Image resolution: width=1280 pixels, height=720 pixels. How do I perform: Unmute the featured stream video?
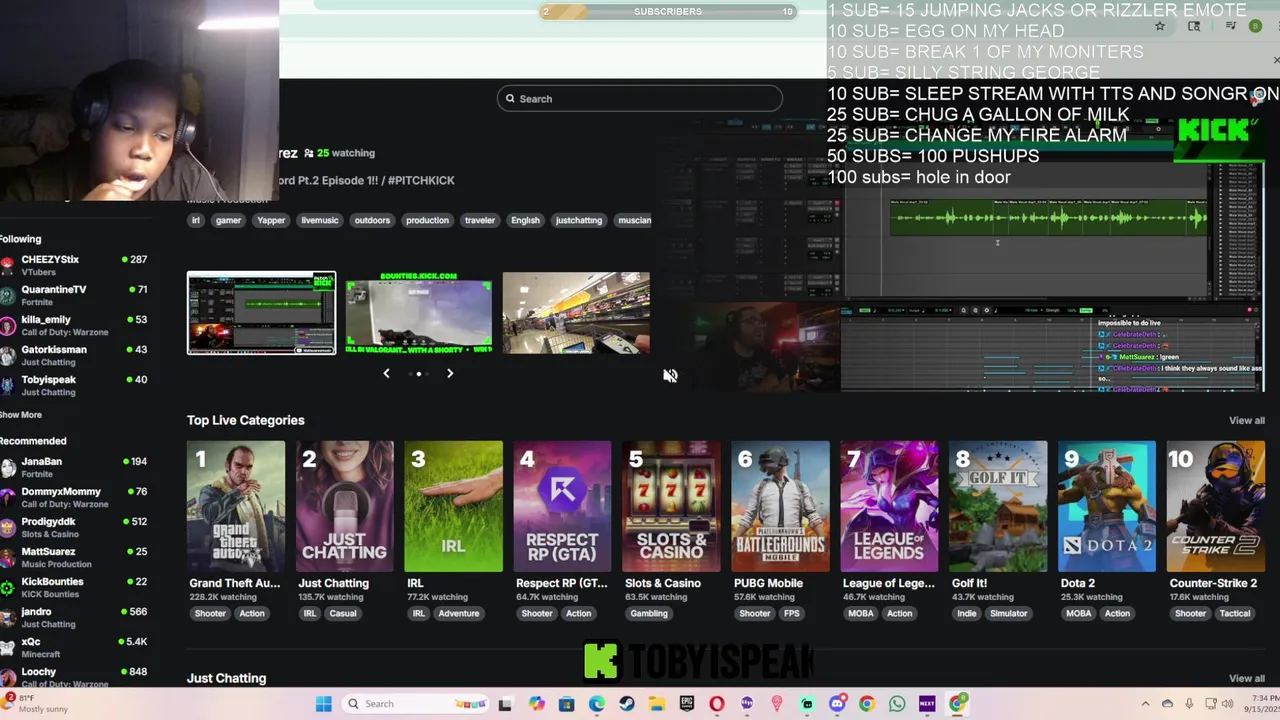click(x=670, y=376)
